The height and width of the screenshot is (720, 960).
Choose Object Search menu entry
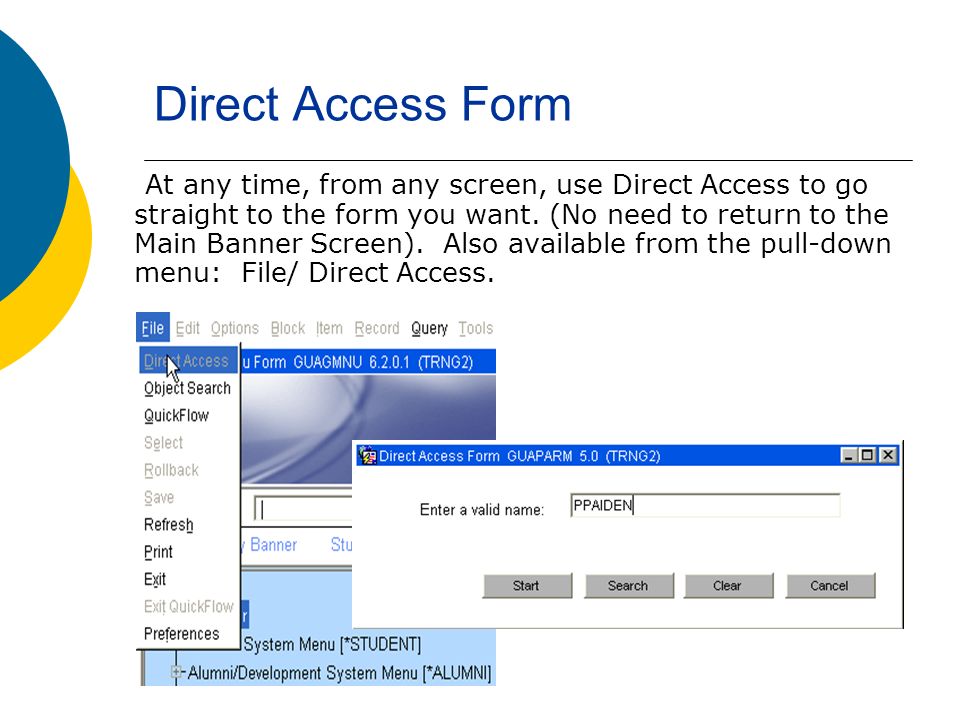coord(187,388)
